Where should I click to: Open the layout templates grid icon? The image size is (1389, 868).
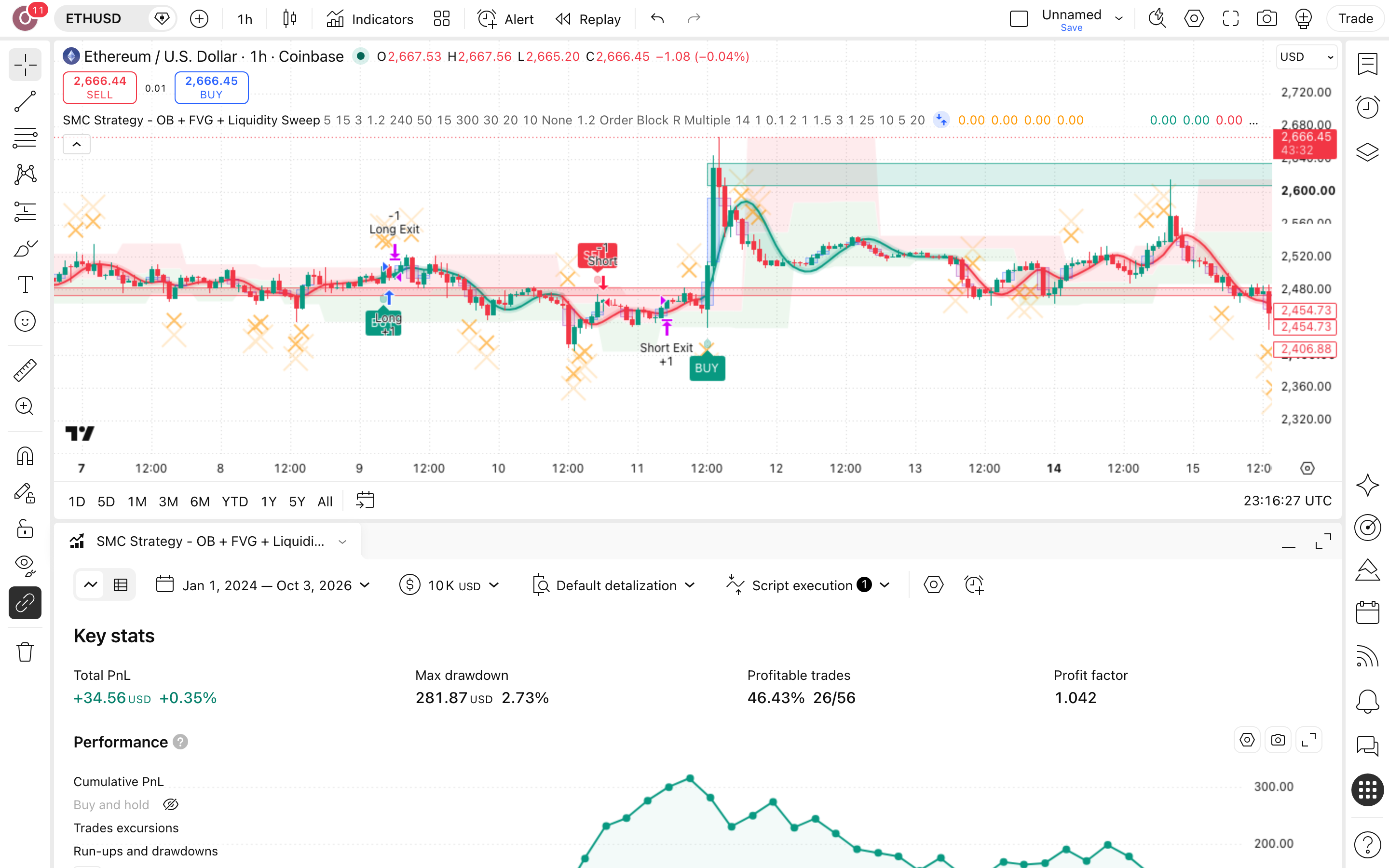(441, 19)
